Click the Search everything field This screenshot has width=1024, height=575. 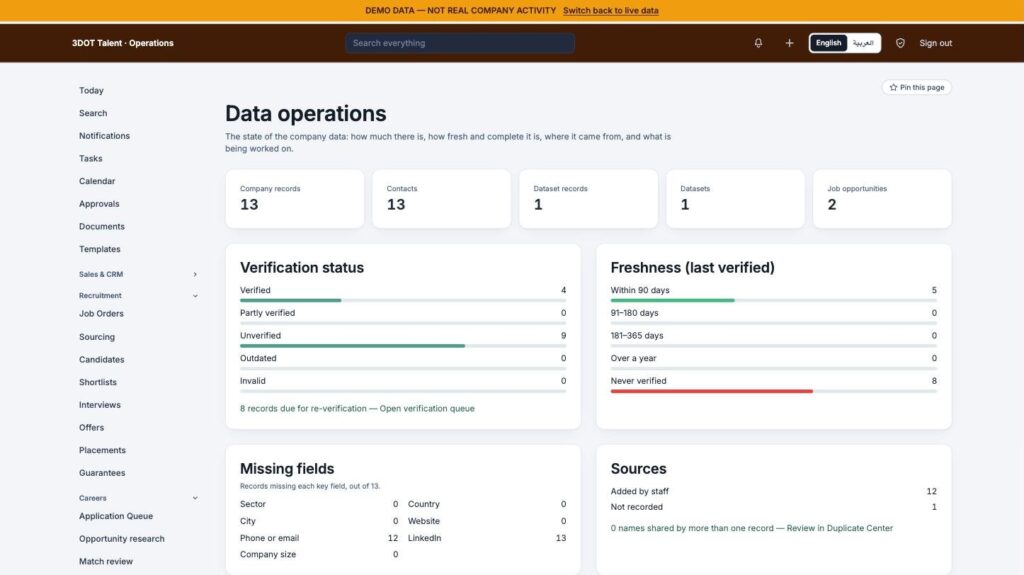pos(460,43)
